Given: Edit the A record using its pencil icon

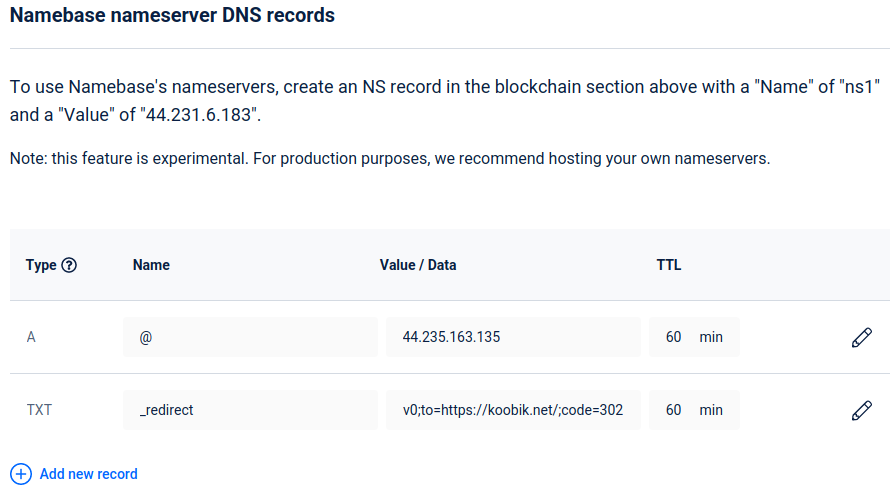Looking at the screenshot, I should pos(861,338).
